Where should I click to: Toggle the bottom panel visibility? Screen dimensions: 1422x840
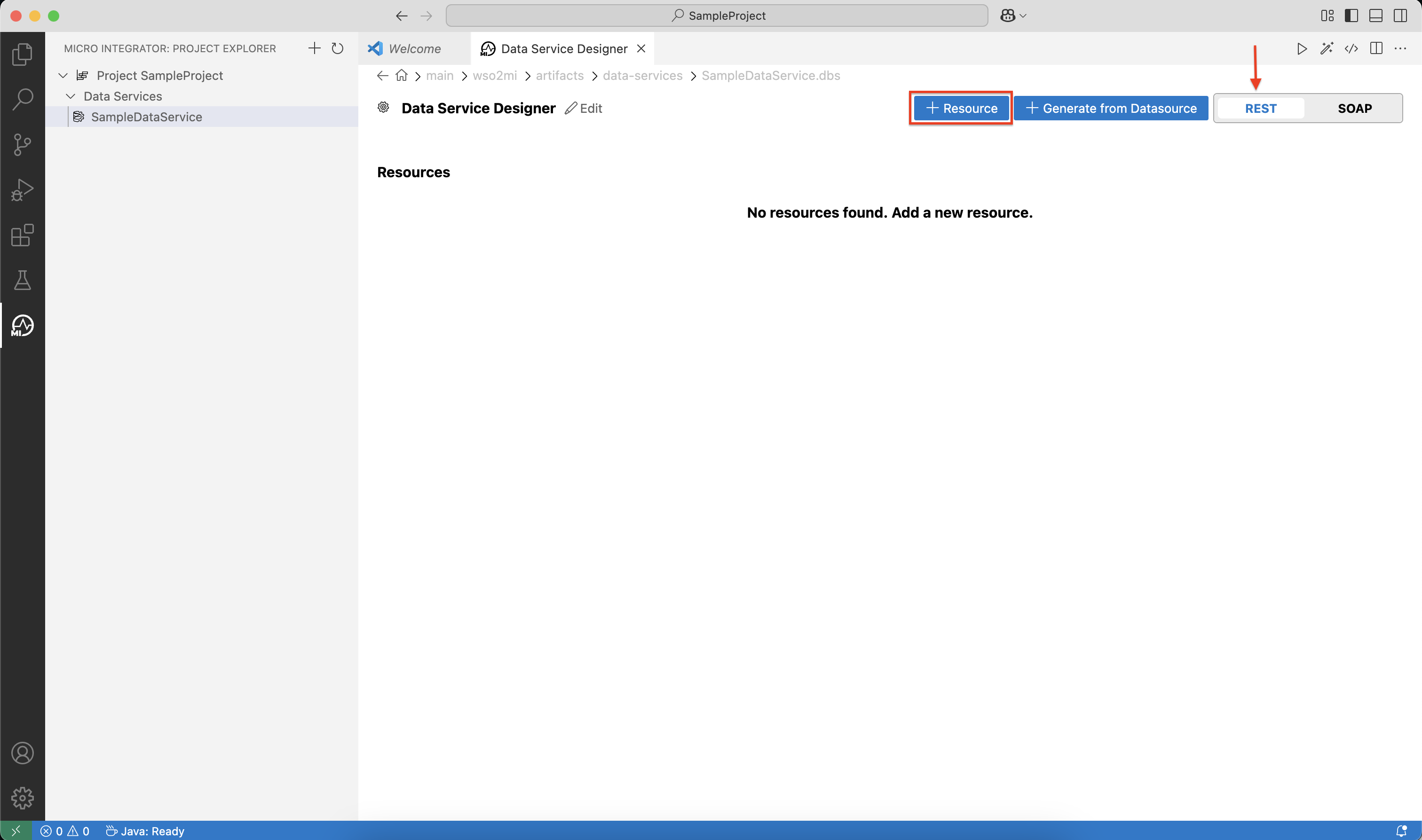click(1375, 16)
